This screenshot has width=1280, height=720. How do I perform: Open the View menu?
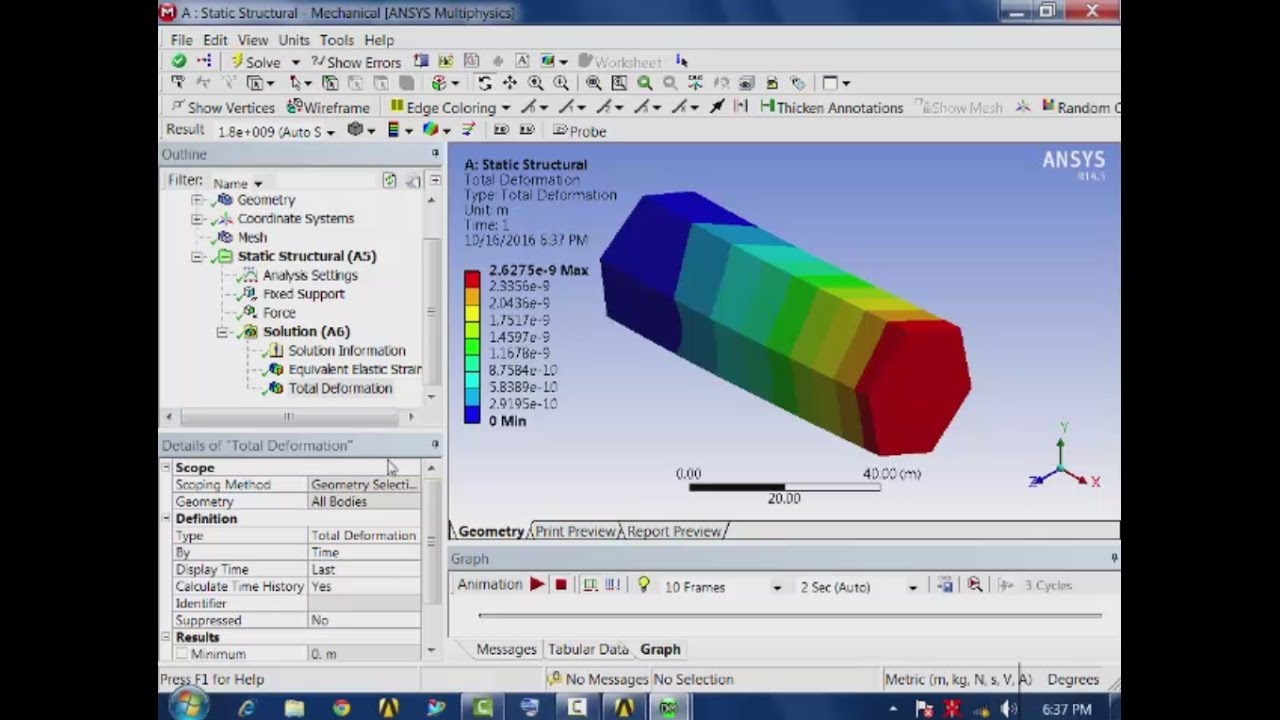(x=252, y=40)
